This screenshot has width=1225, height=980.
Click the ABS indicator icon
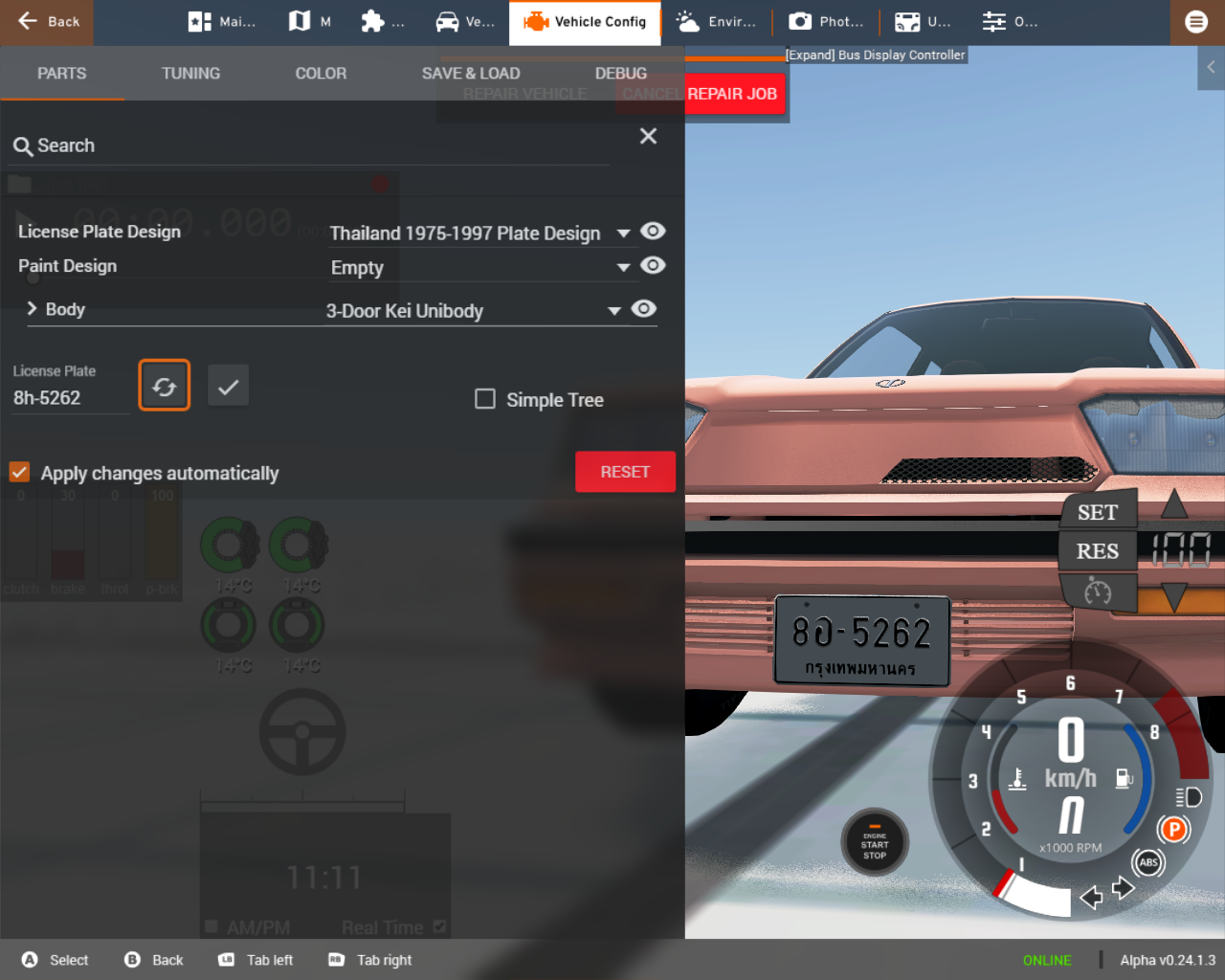point(1148,862)
